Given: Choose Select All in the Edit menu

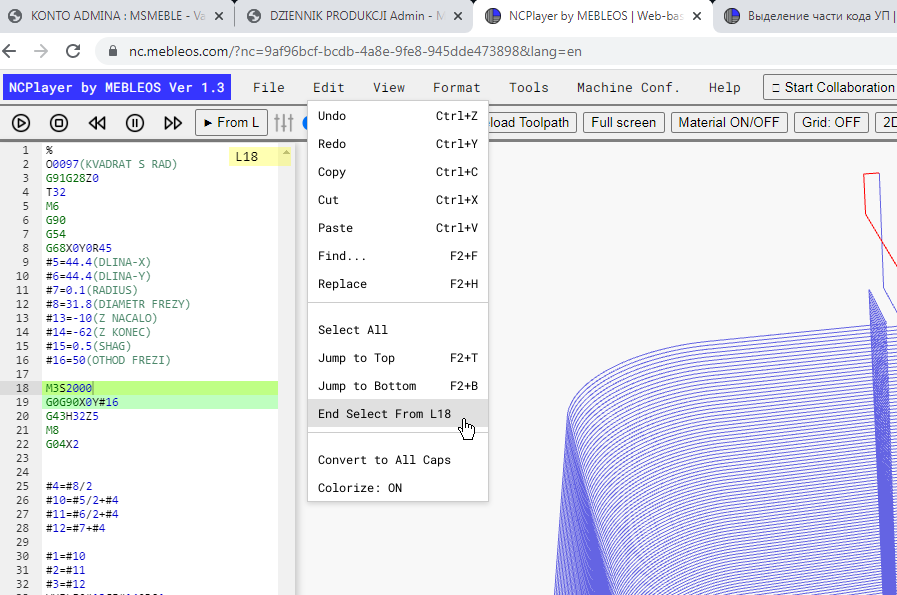Looking at the screenshot, I should tap(398, 330).
